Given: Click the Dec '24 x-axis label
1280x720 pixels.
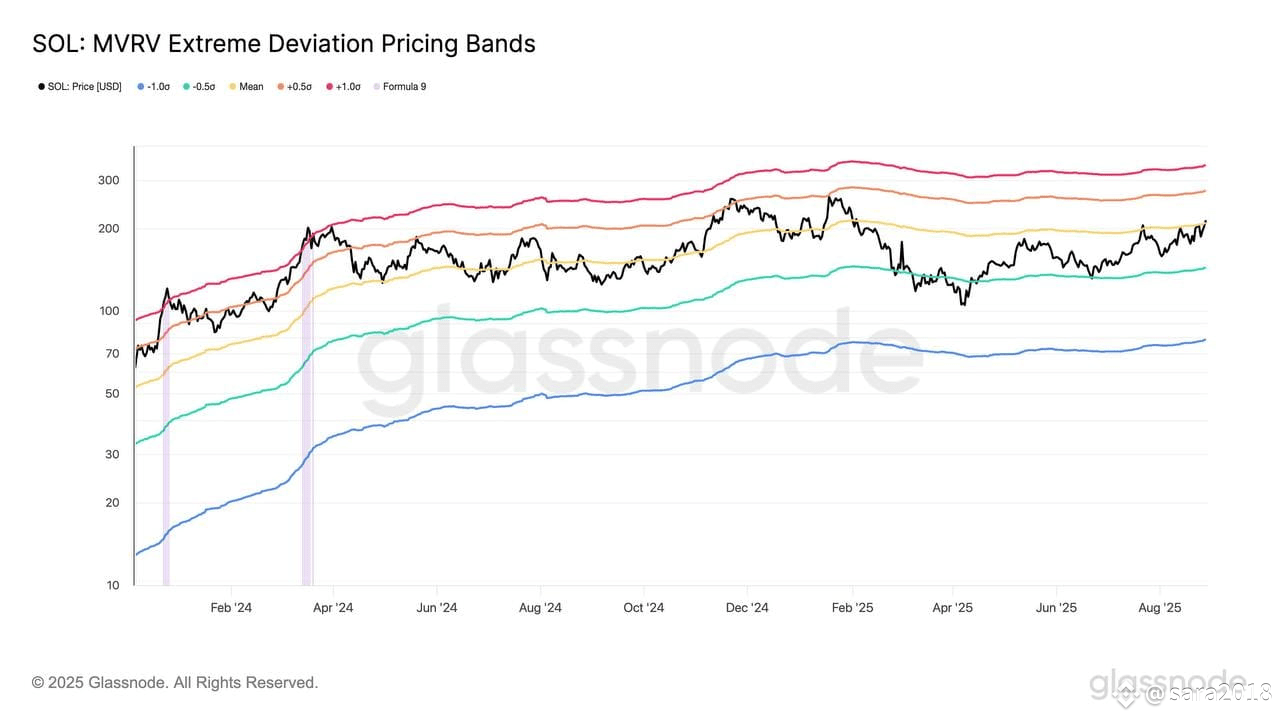Looking at the screenshot, I should click(747, 607).
